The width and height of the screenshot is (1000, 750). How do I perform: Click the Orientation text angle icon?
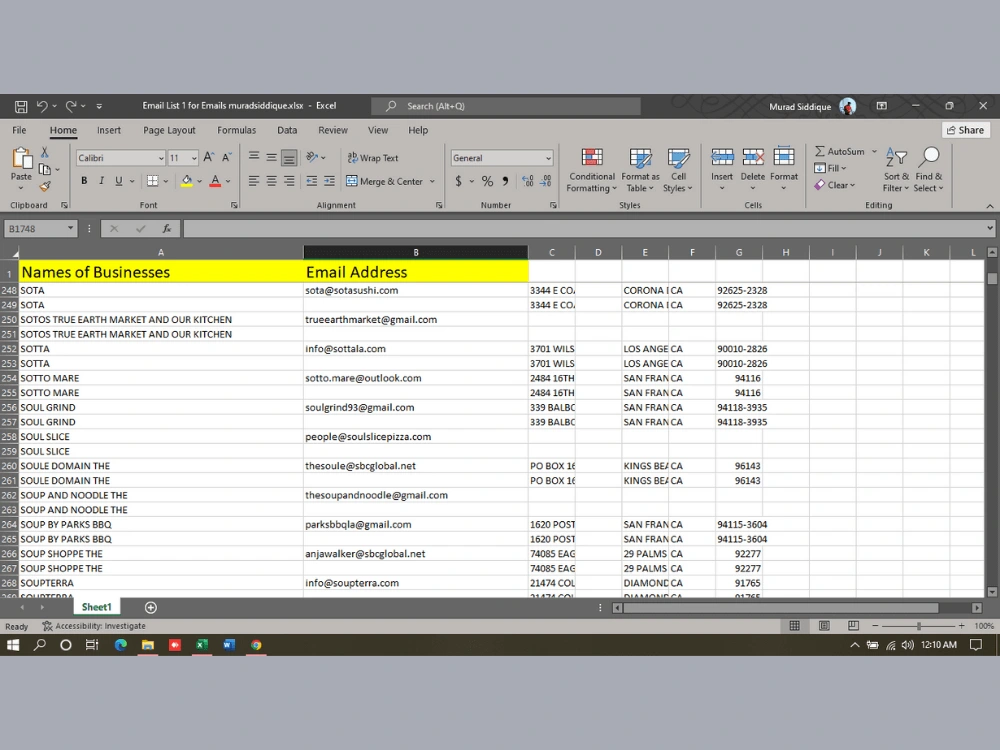pyautogui.click(x=312, y=158)
